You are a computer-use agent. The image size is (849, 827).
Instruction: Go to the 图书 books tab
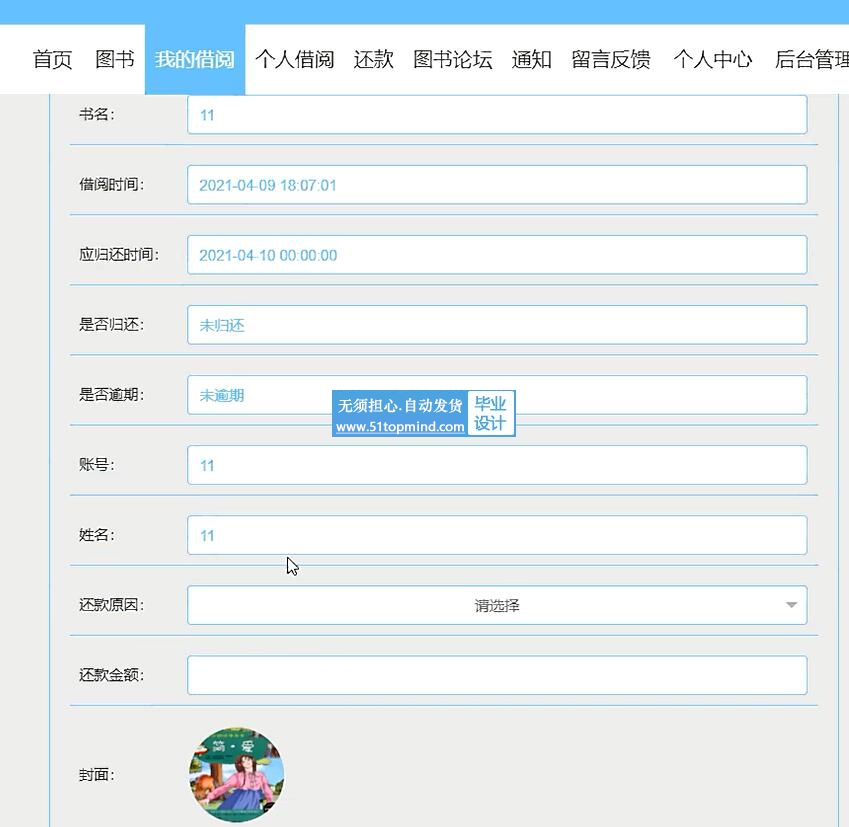point(114,59)
